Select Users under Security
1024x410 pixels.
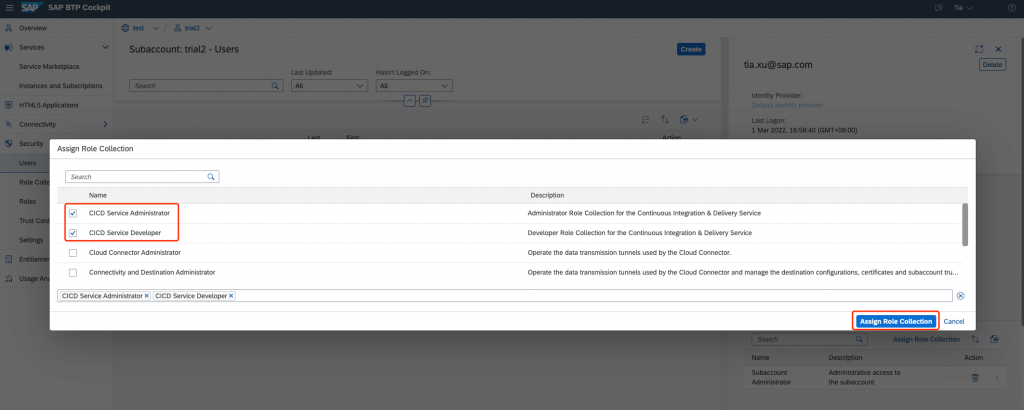click(x=27, y=163)
